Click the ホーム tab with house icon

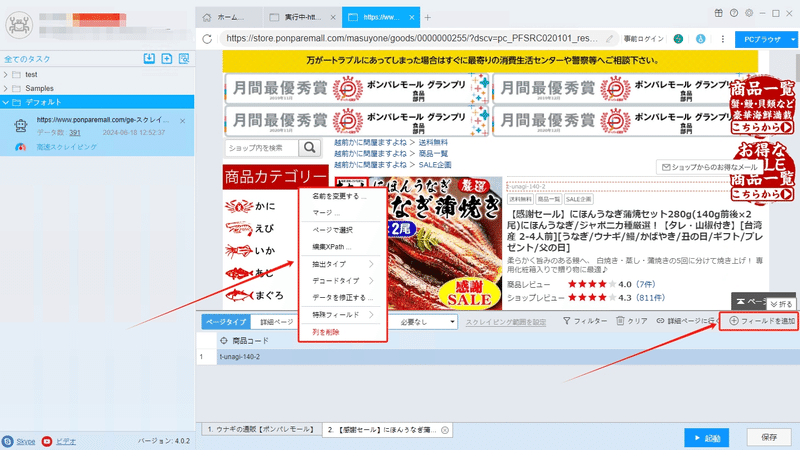point(229,17)
